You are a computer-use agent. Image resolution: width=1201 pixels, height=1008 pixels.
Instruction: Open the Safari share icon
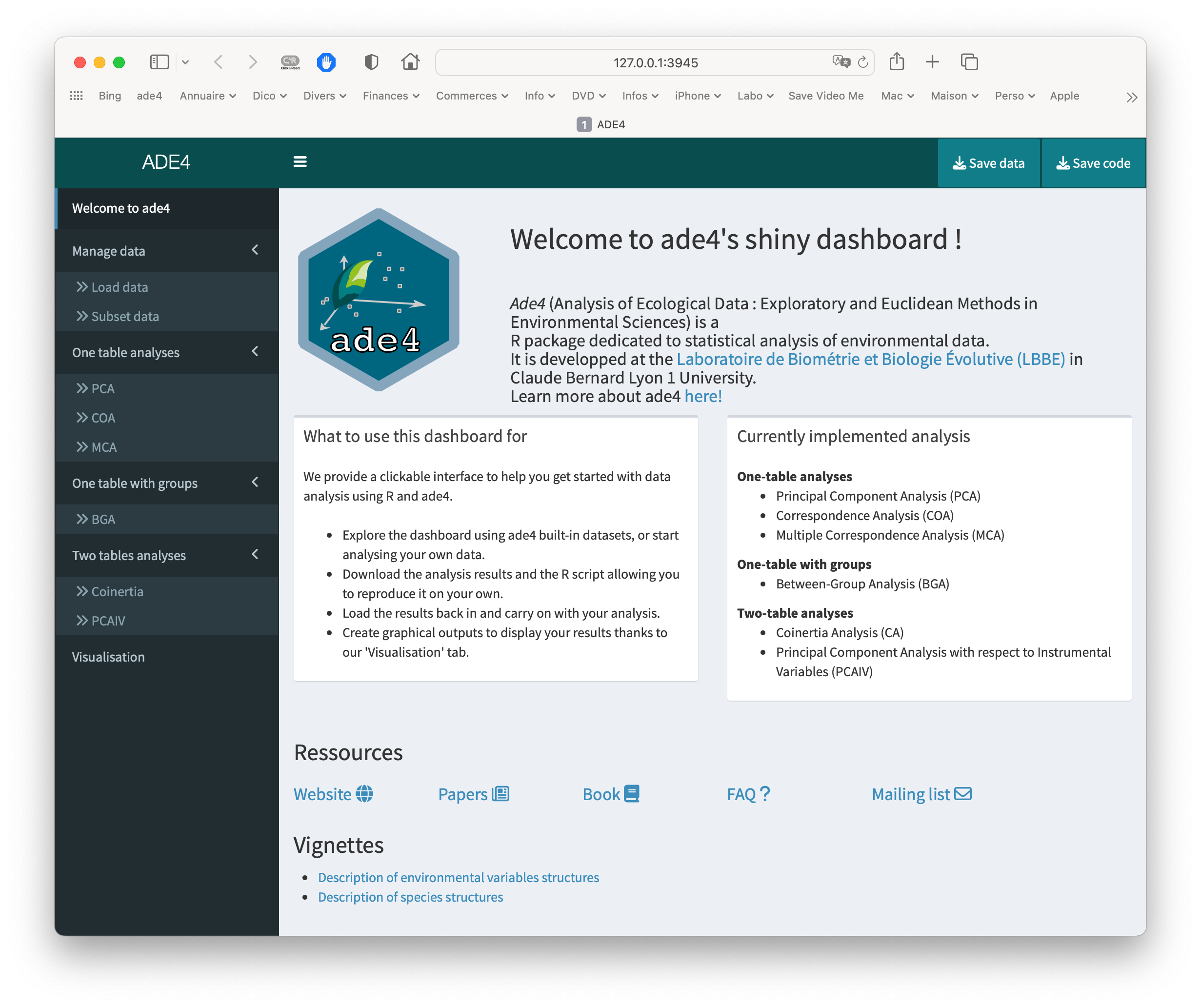pos(896,62)
